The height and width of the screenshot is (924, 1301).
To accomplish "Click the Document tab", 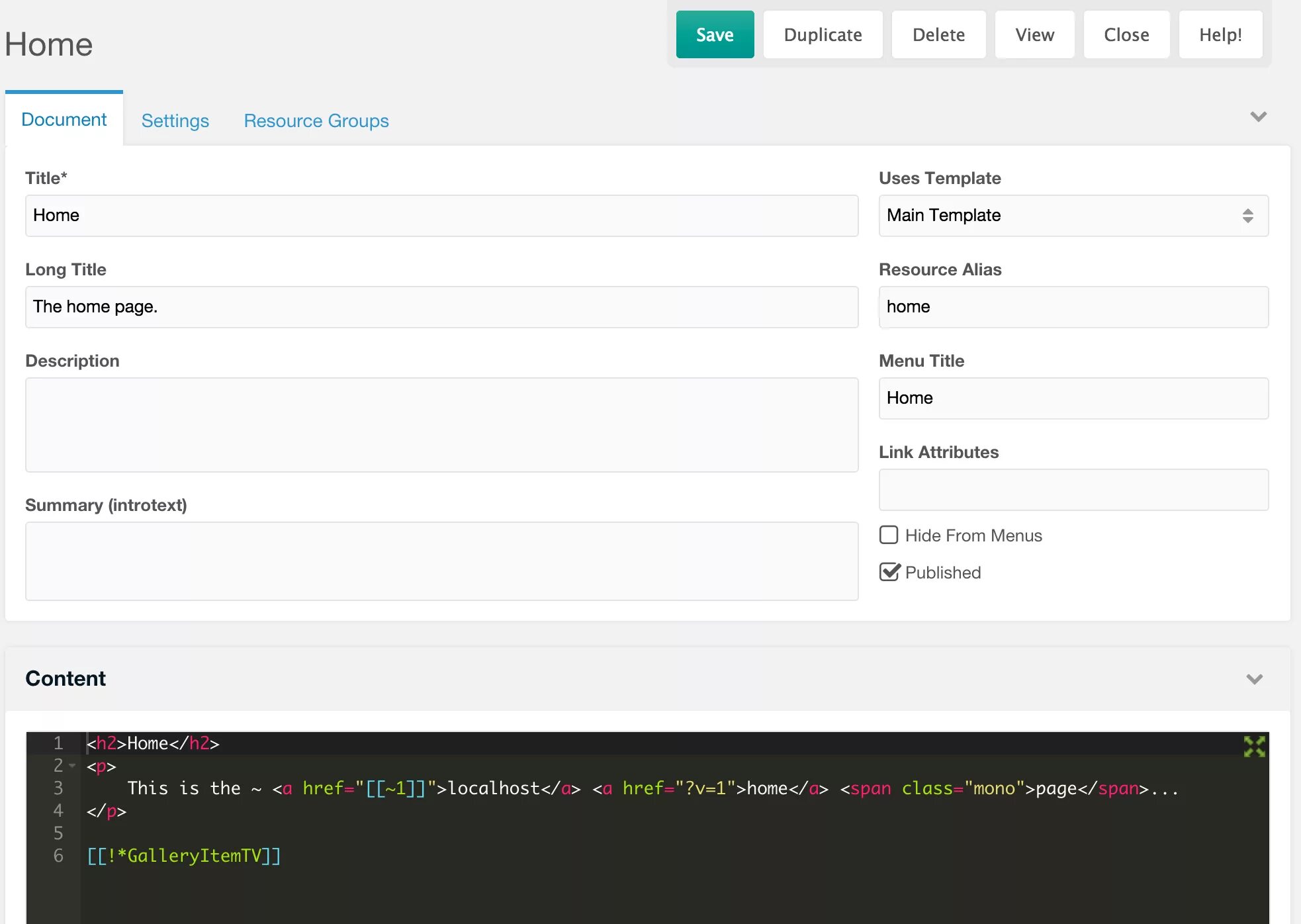I will pos(64,120).
